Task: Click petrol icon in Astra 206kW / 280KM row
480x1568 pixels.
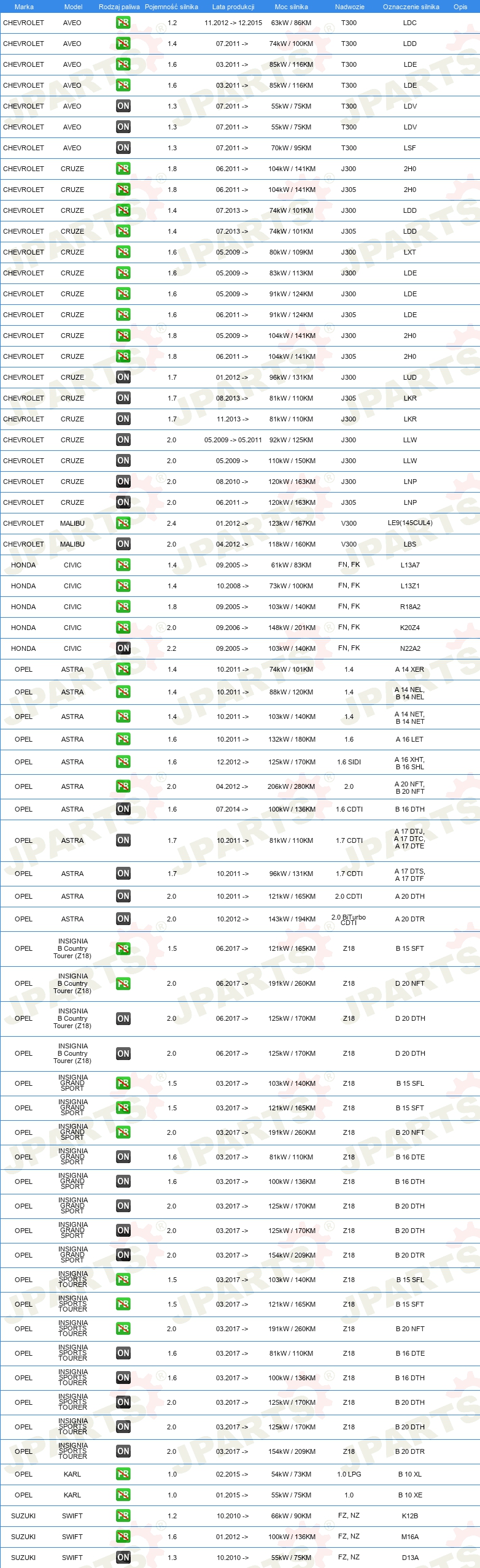Action: tap(123, 786)
